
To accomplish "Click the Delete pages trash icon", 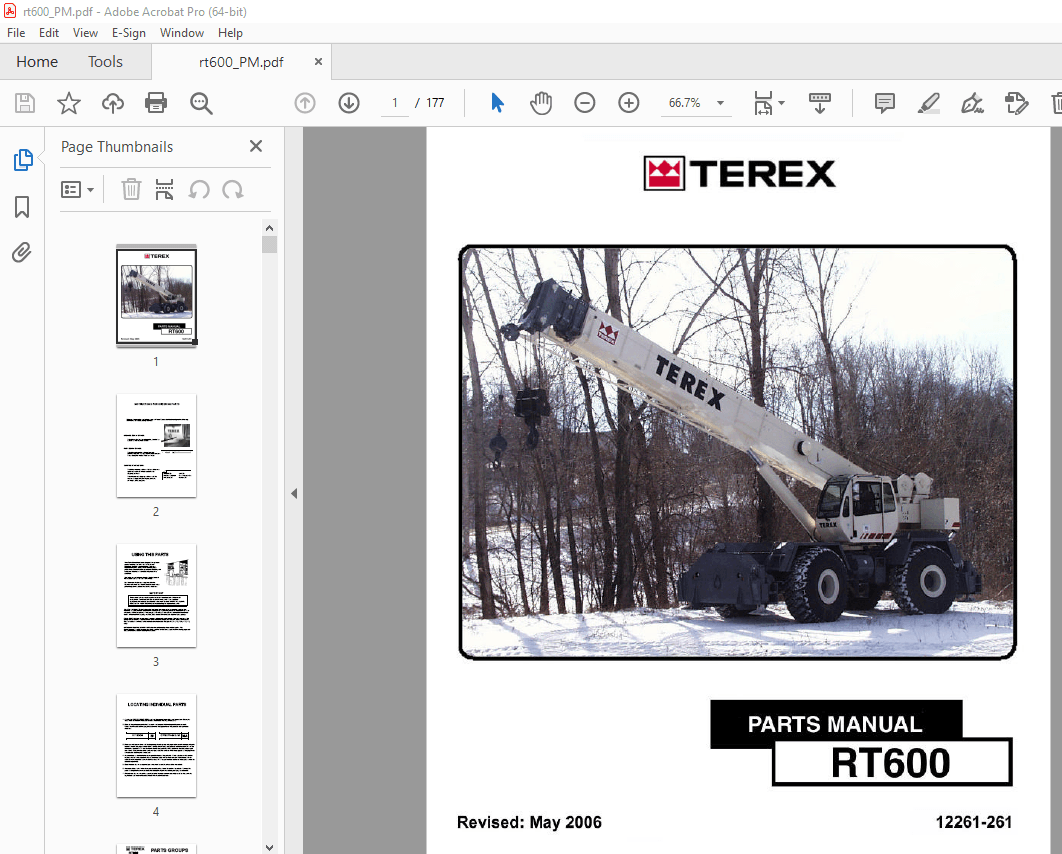I will (131, 189).
